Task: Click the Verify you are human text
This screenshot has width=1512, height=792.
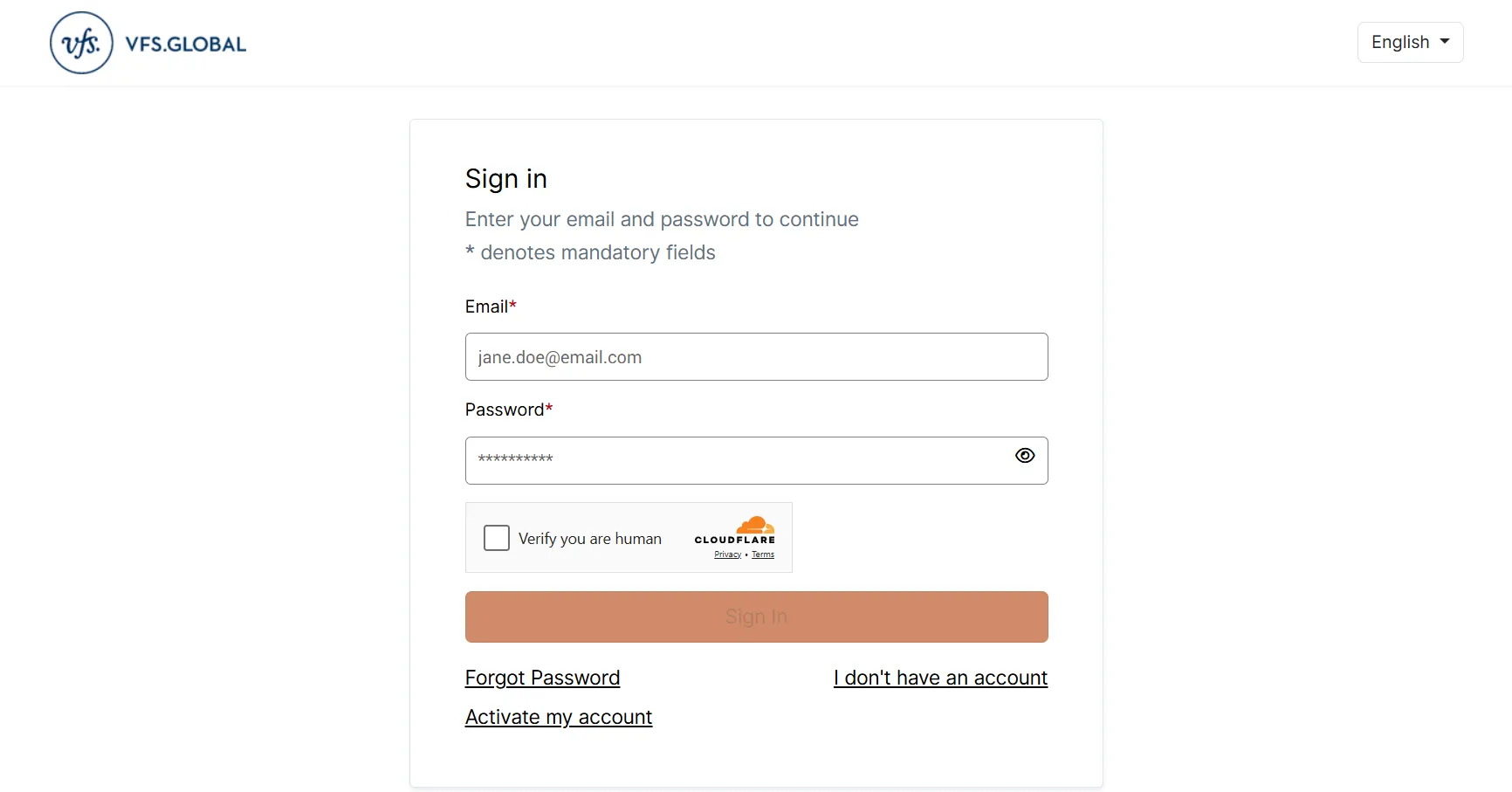Action: 590,539
